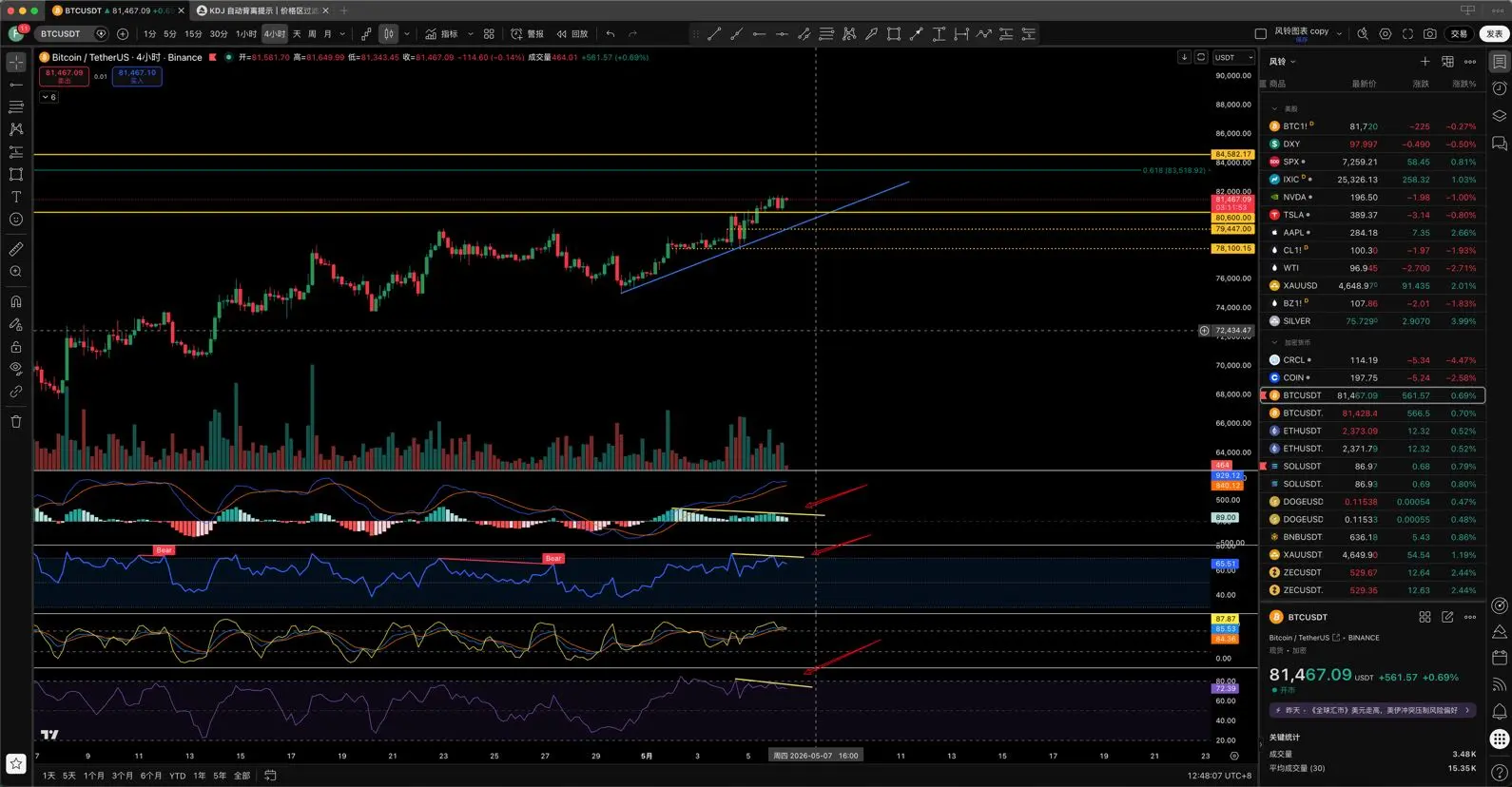
Task: Open the text annotation tool
Action: click(16, 197)
